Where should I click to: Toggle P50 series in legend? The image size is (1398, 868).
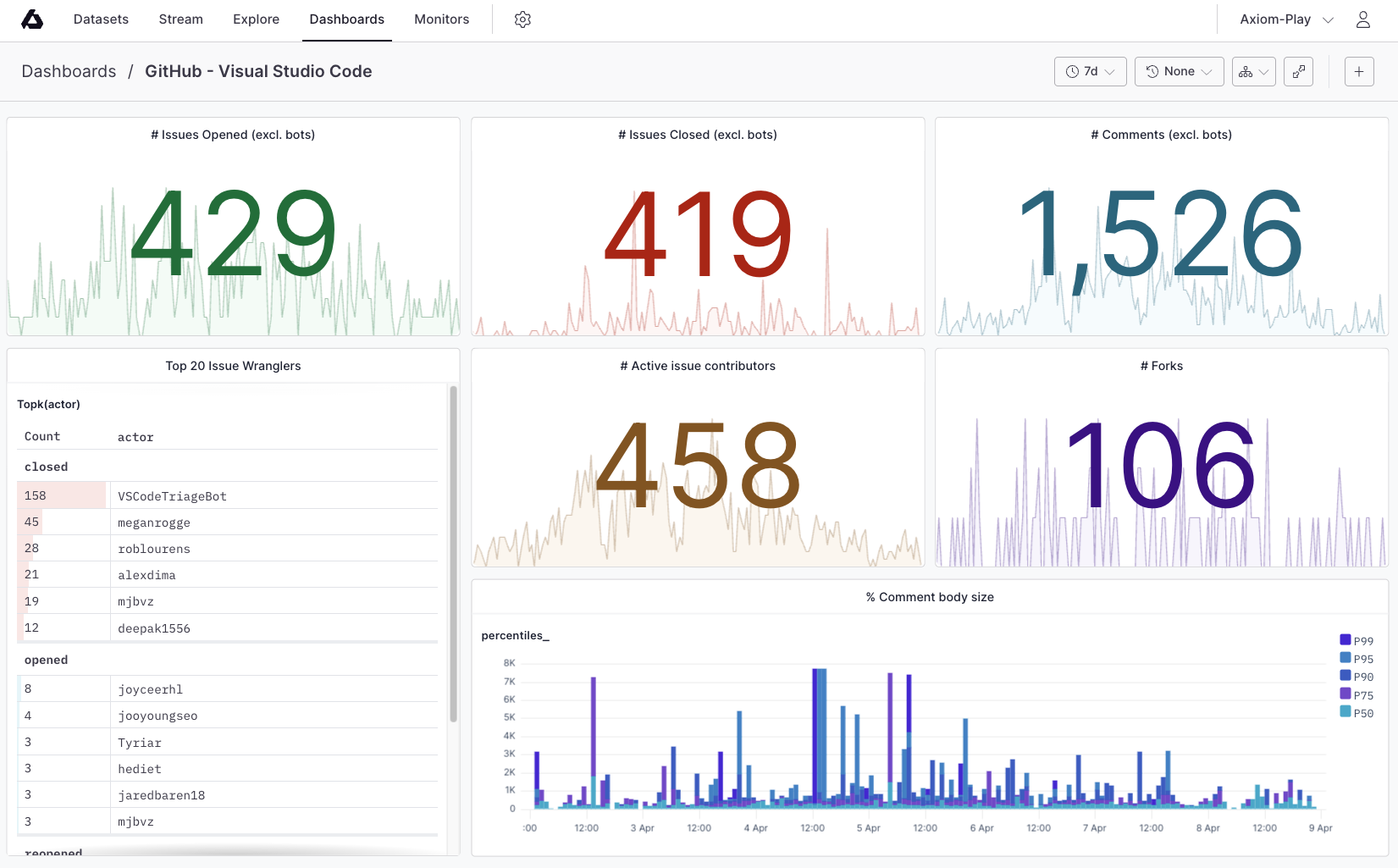(x=1357, y=713)
